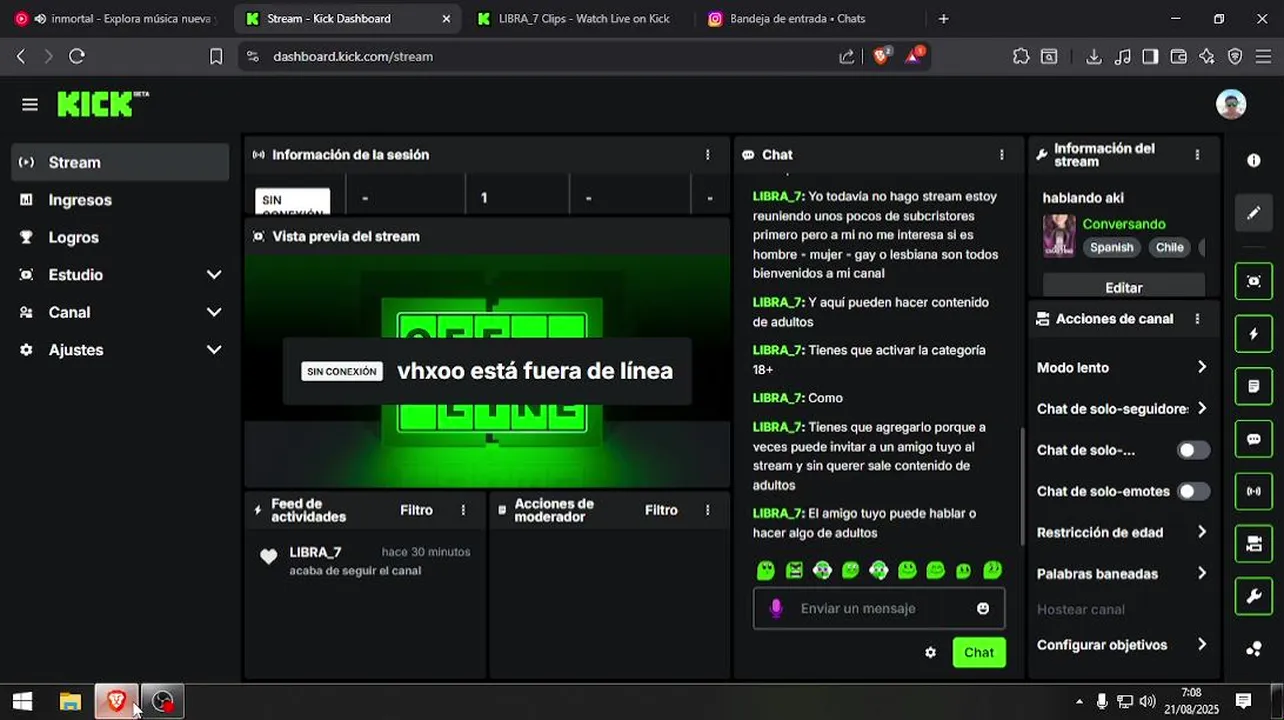Bookmark this page icon
The height and width of the screenshot is (720, 1284).
click(216, 57)
